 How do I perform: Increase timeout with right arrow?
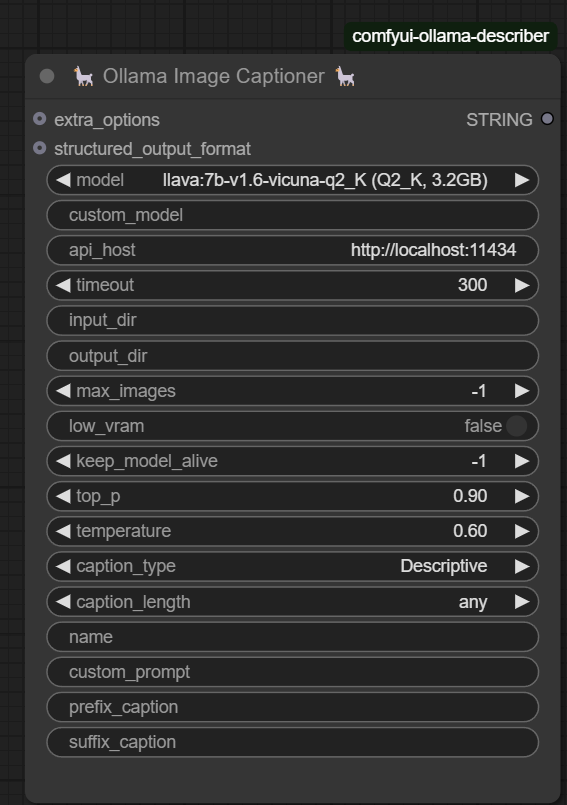pyautogui.click(x=522, y=285)
